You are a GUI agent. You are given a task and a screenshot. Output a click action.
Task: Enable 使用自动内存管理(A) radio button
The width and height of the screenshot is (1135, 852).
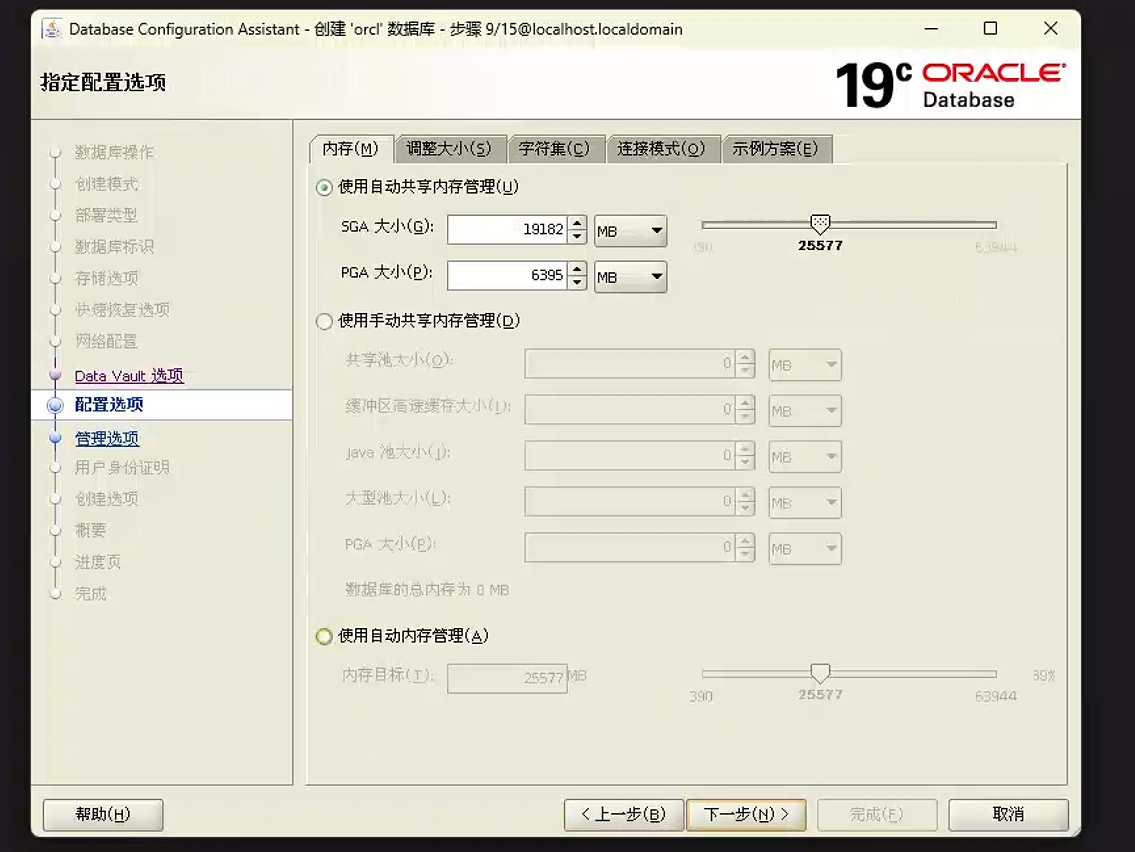[x=324, y=636]
